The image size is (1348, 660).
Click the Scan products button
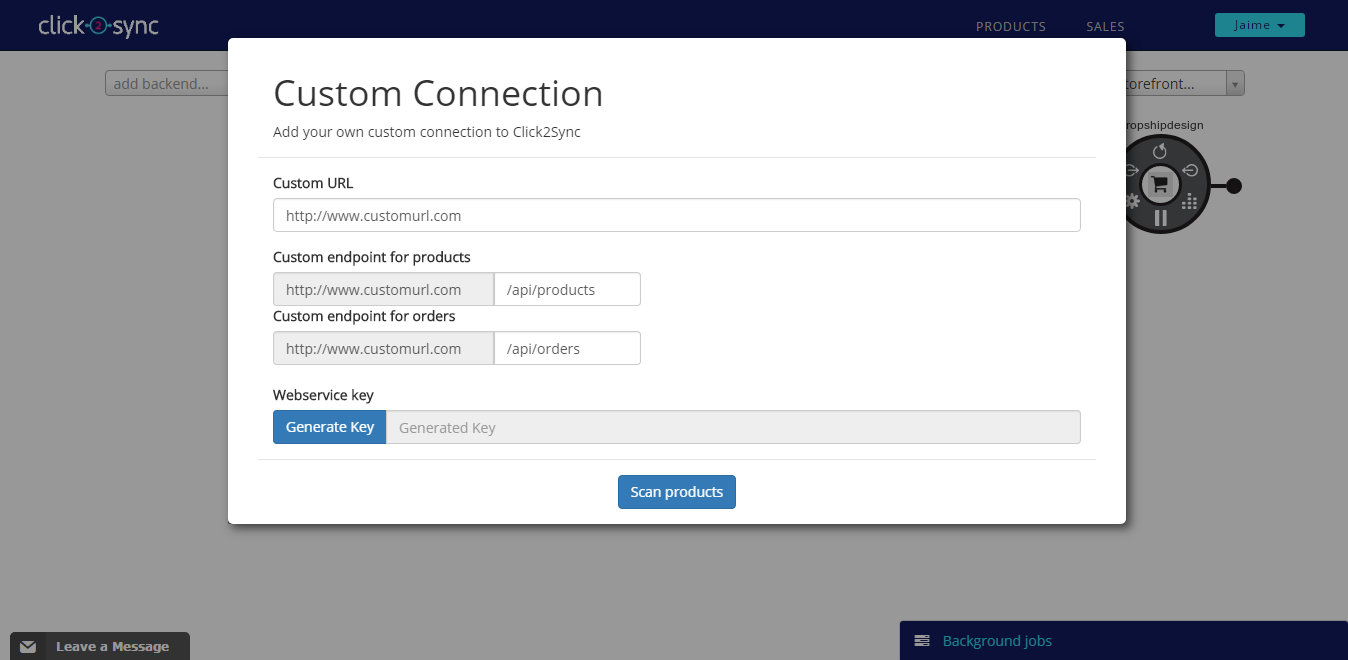pyautogui.click(x=676, y=491)
